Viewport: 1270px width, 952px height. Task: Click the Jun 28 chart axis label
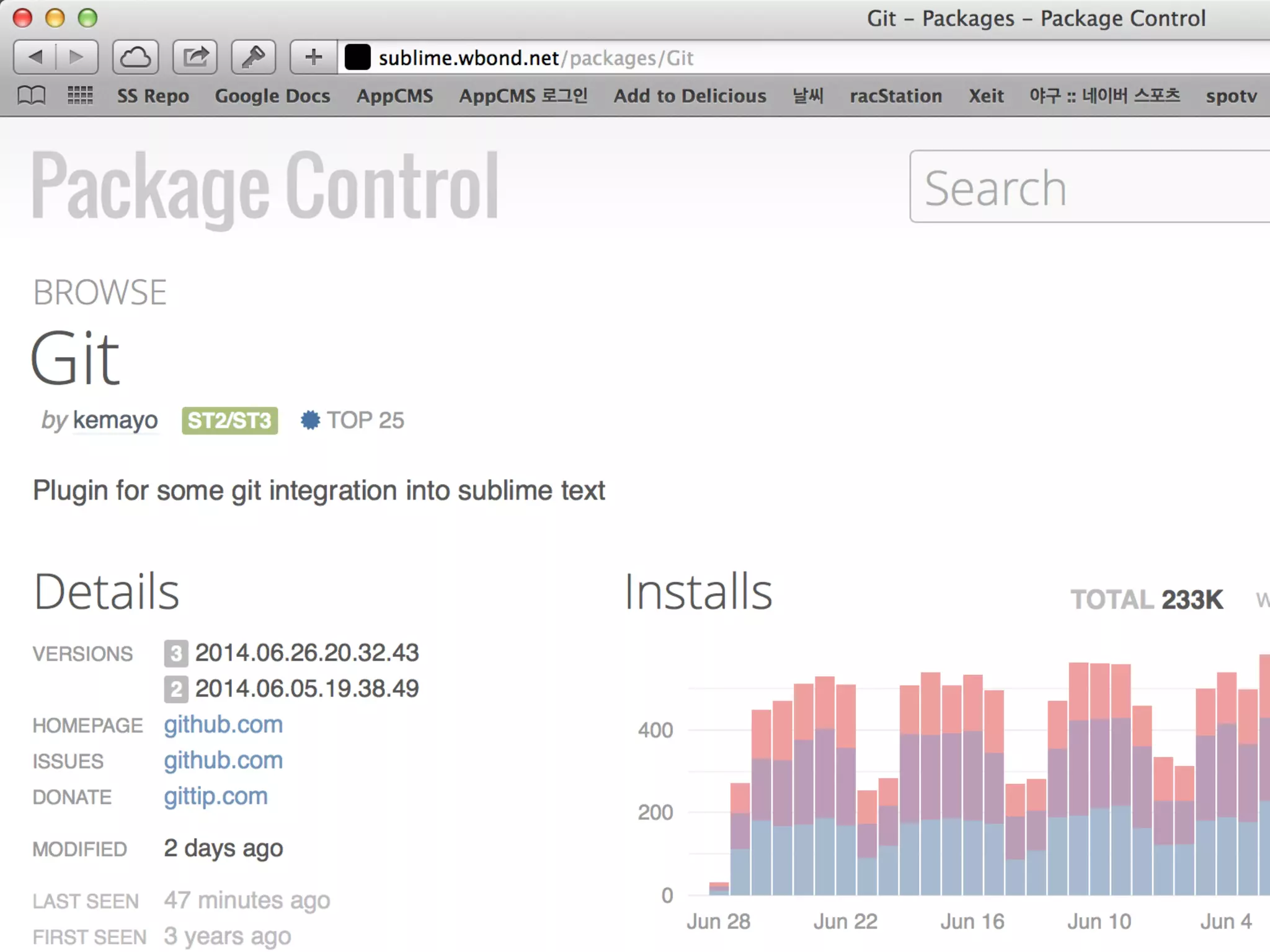[718, 922]
